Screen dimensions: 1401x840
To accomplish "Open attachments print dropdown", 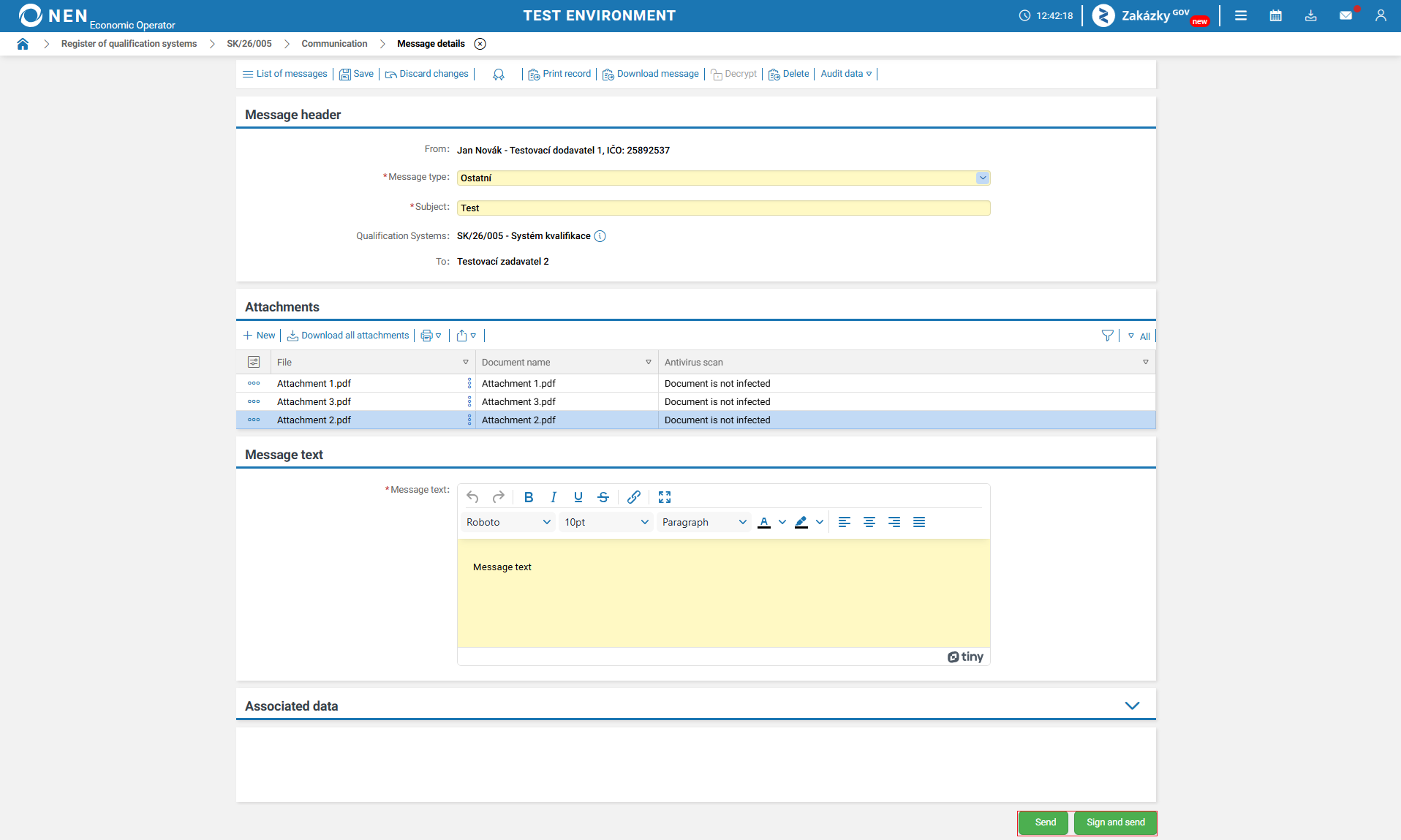I will 431,336.
